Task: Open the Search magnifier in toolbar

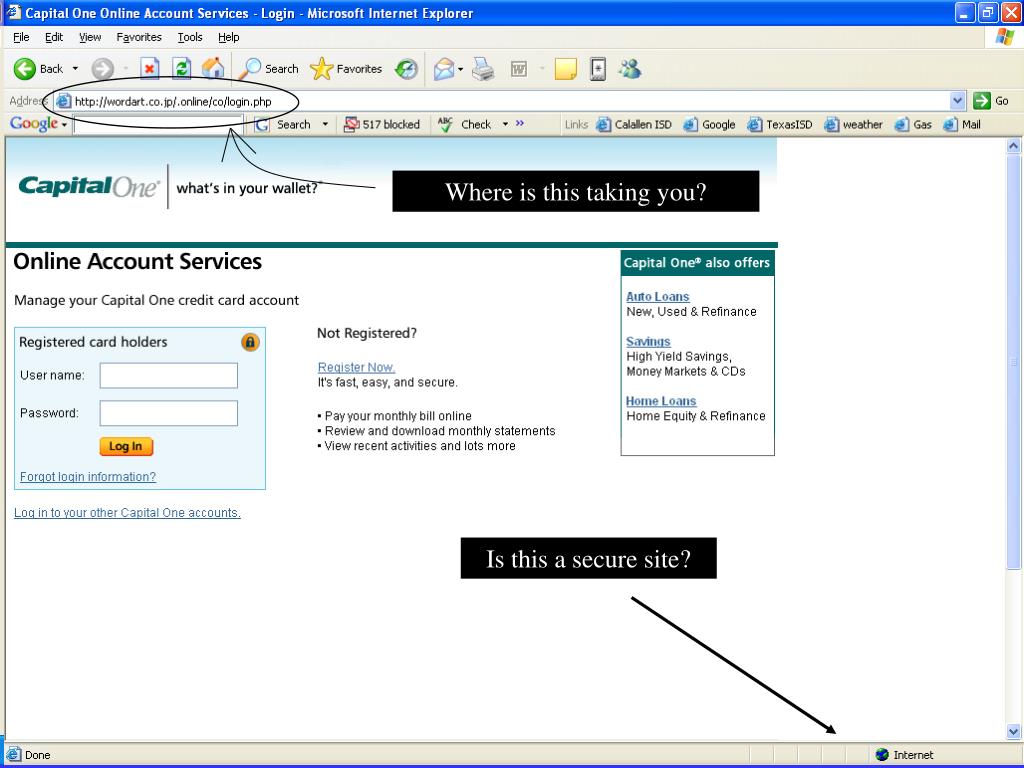Action: click(268, 69)
